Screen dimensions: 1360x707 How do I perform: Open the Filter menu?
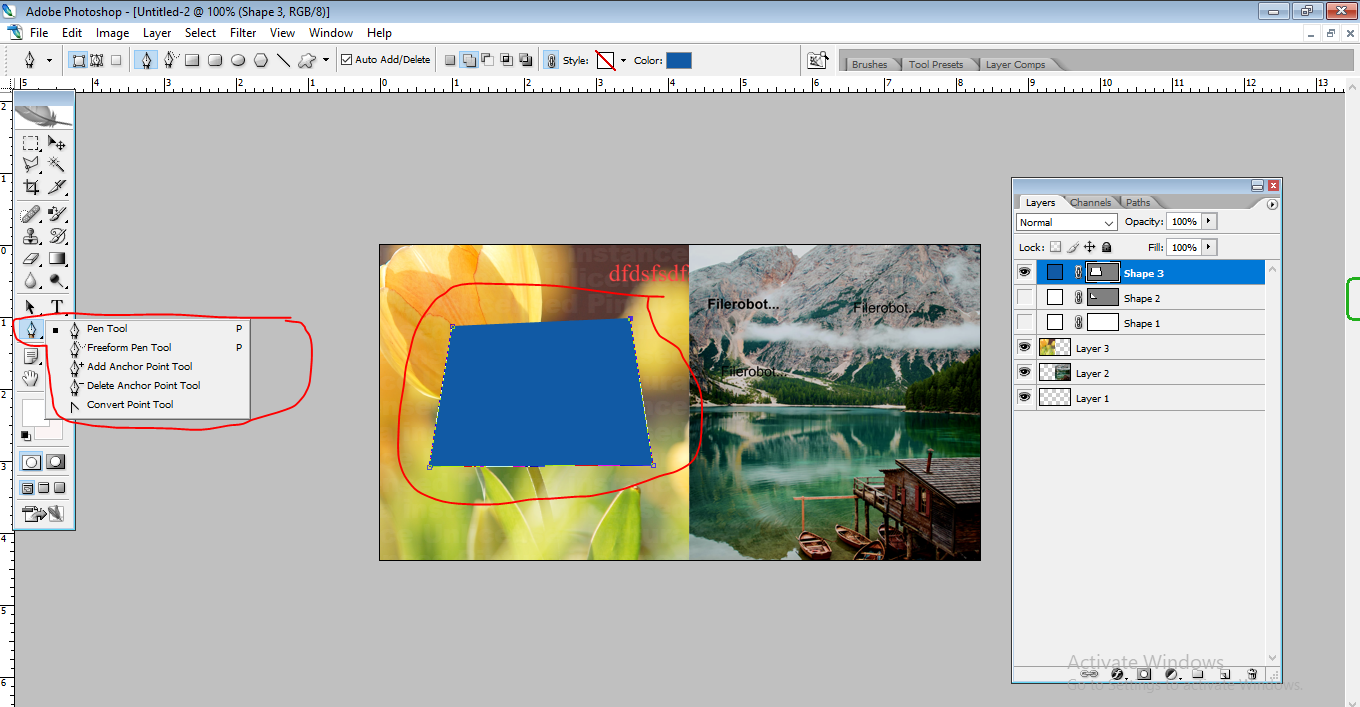242,32
